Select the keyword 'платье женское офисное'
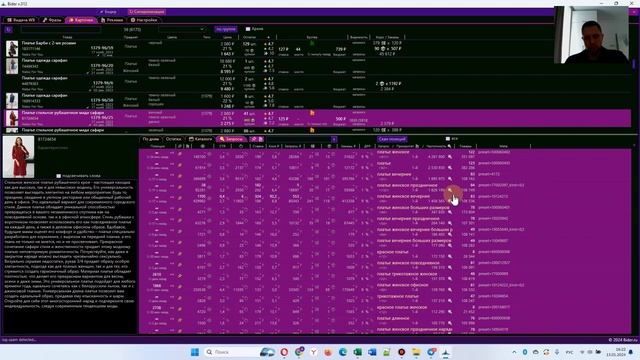This screenshot has height=360, width=640. pos(402,285)
